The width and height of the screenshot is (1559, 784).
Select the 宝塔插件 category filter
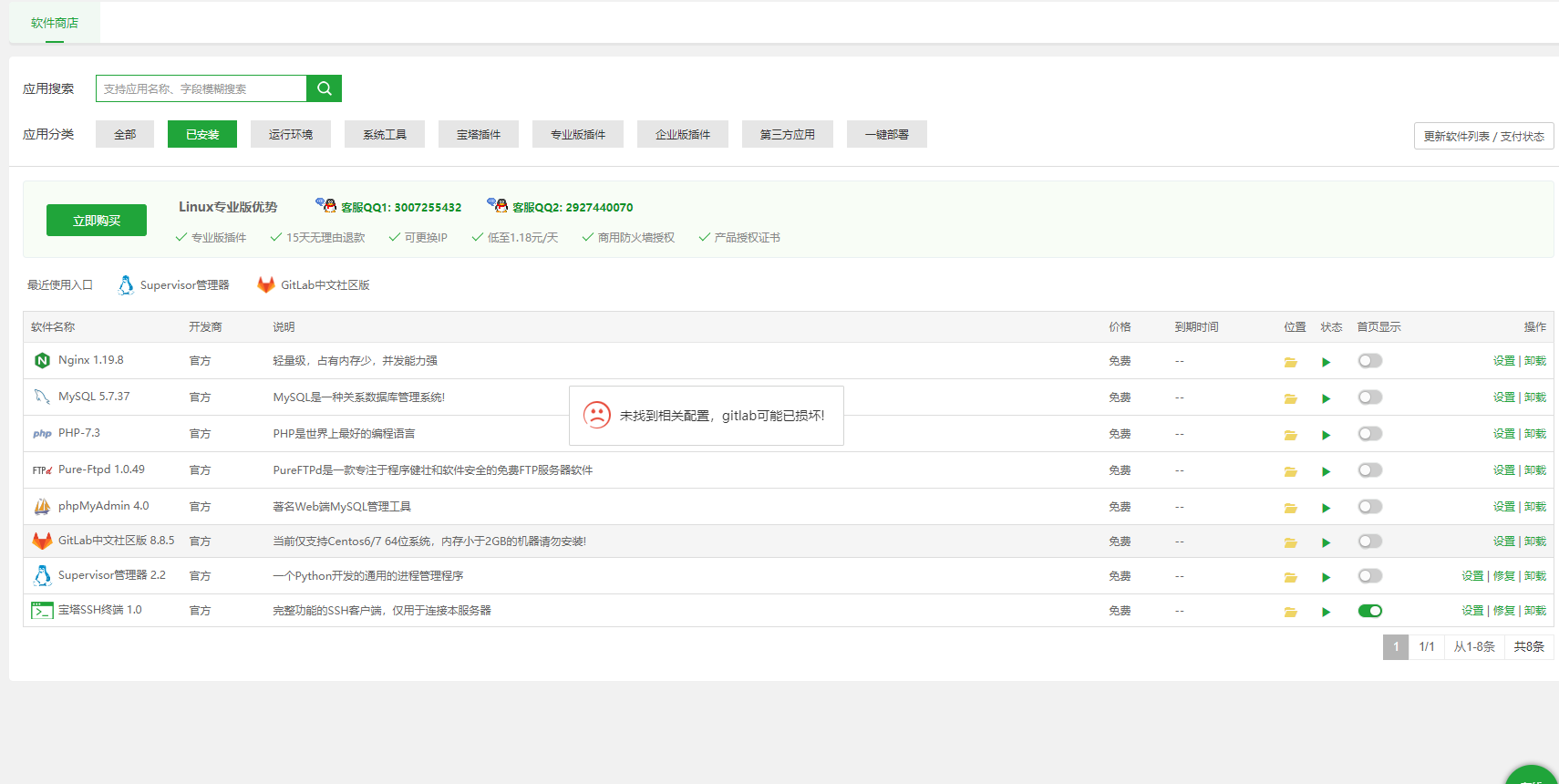[479, 134]
